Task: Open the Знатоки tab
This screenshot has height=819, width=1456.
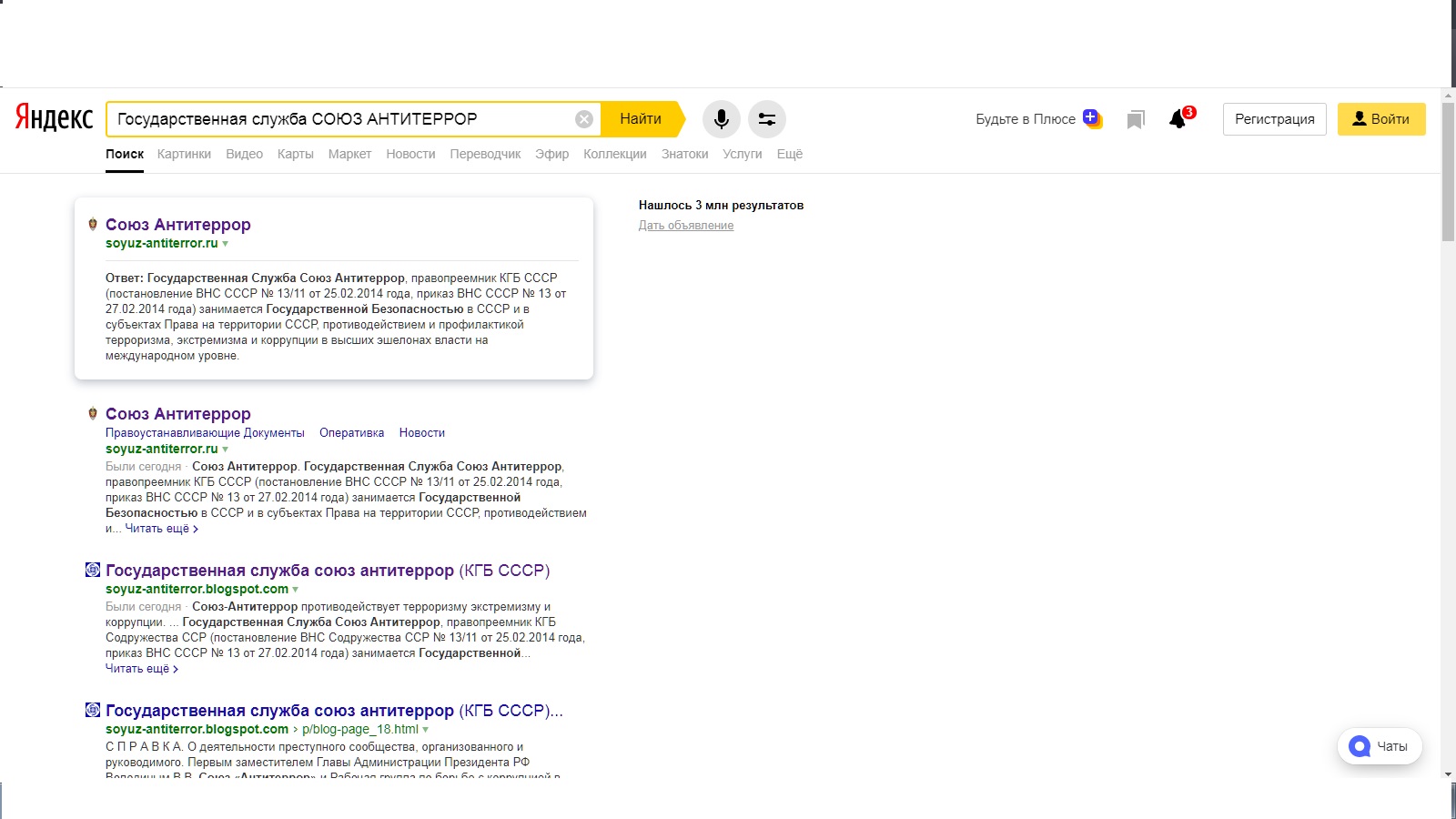Action: pyautogui.click(x=684, y=154)
